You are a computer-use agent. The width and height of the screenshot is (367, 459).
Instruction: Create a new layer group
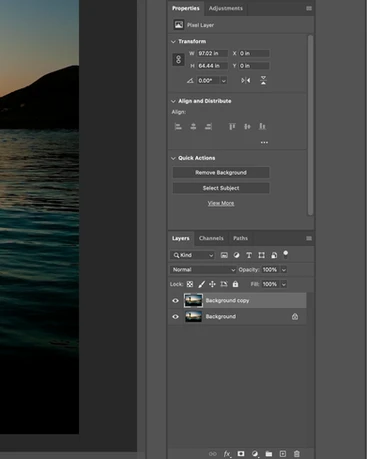pos(269,454)
